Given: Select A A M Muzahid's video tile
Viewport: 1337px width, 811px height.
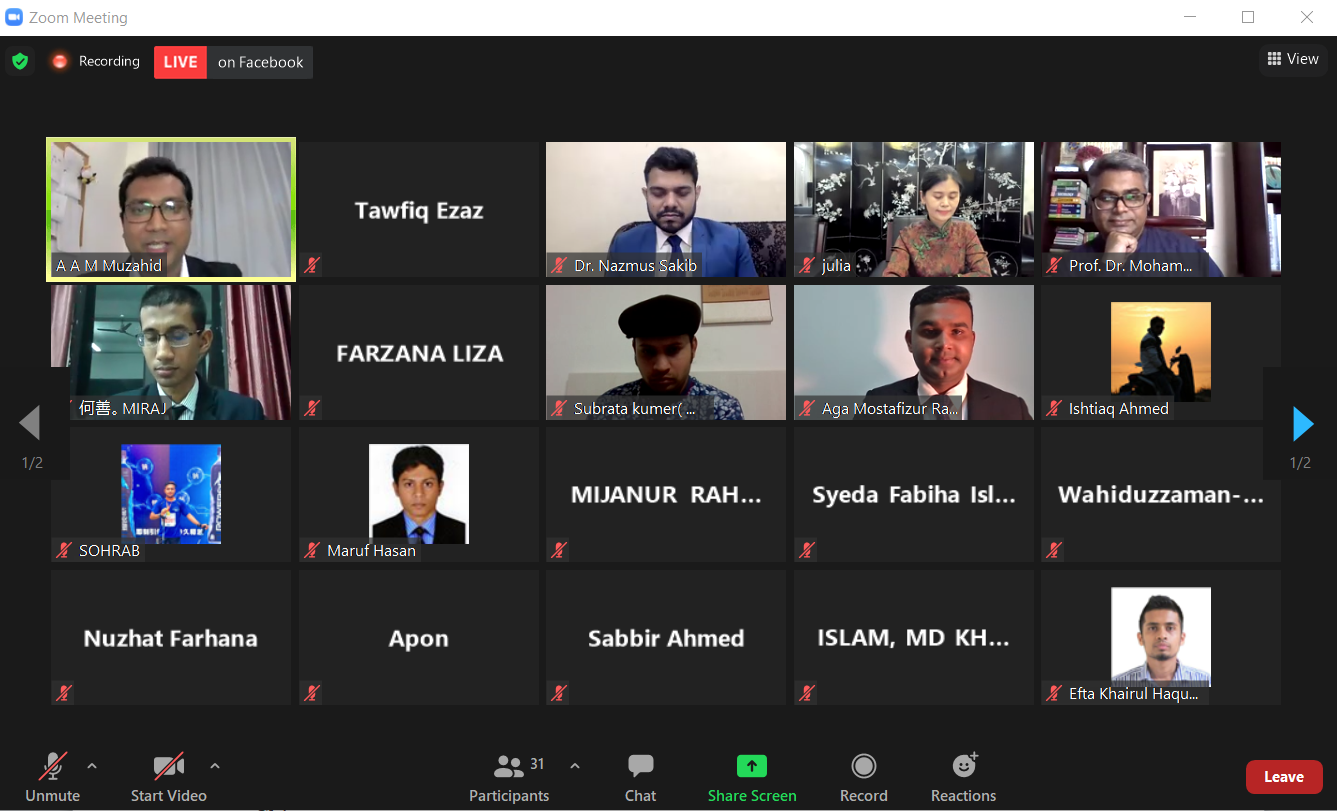Looking at the screenshot, I should pos(171,208).
